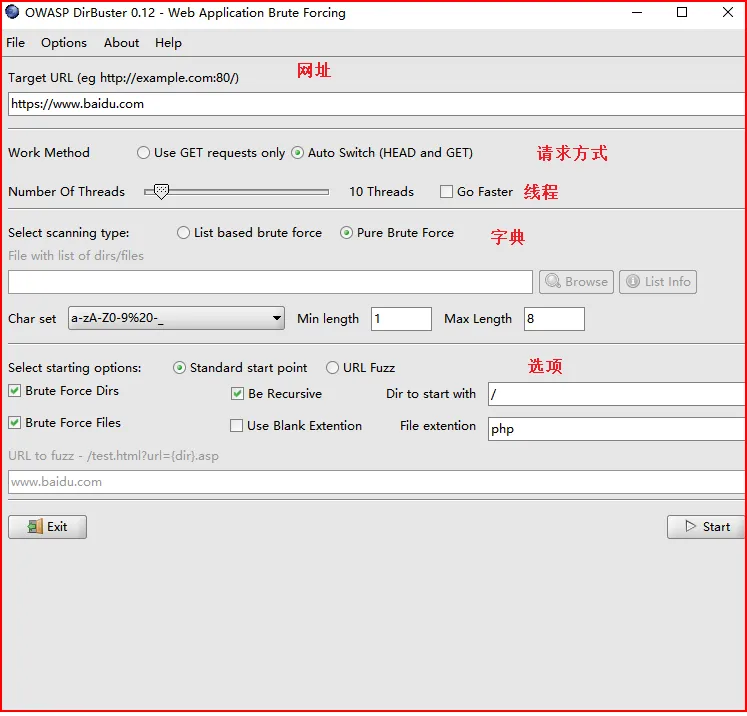Click the play triangle icon on Start
The width and height of the screenshot is (747, 716).
pyautogui.click(x=690, y=526)
